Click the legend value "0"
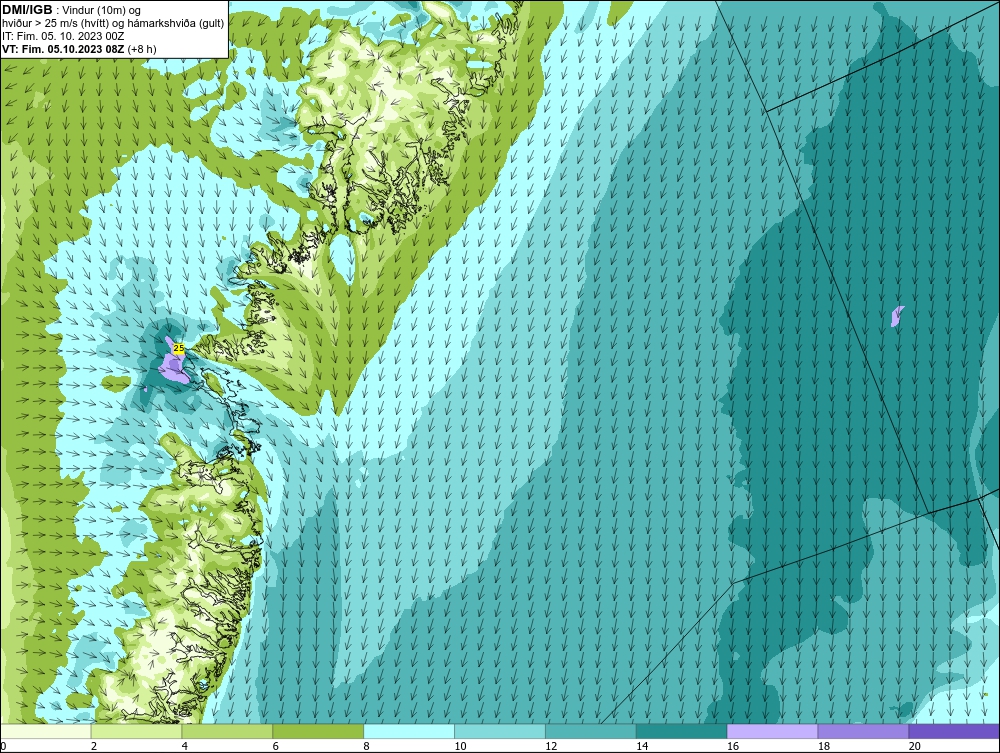 [x=3, y=746]
